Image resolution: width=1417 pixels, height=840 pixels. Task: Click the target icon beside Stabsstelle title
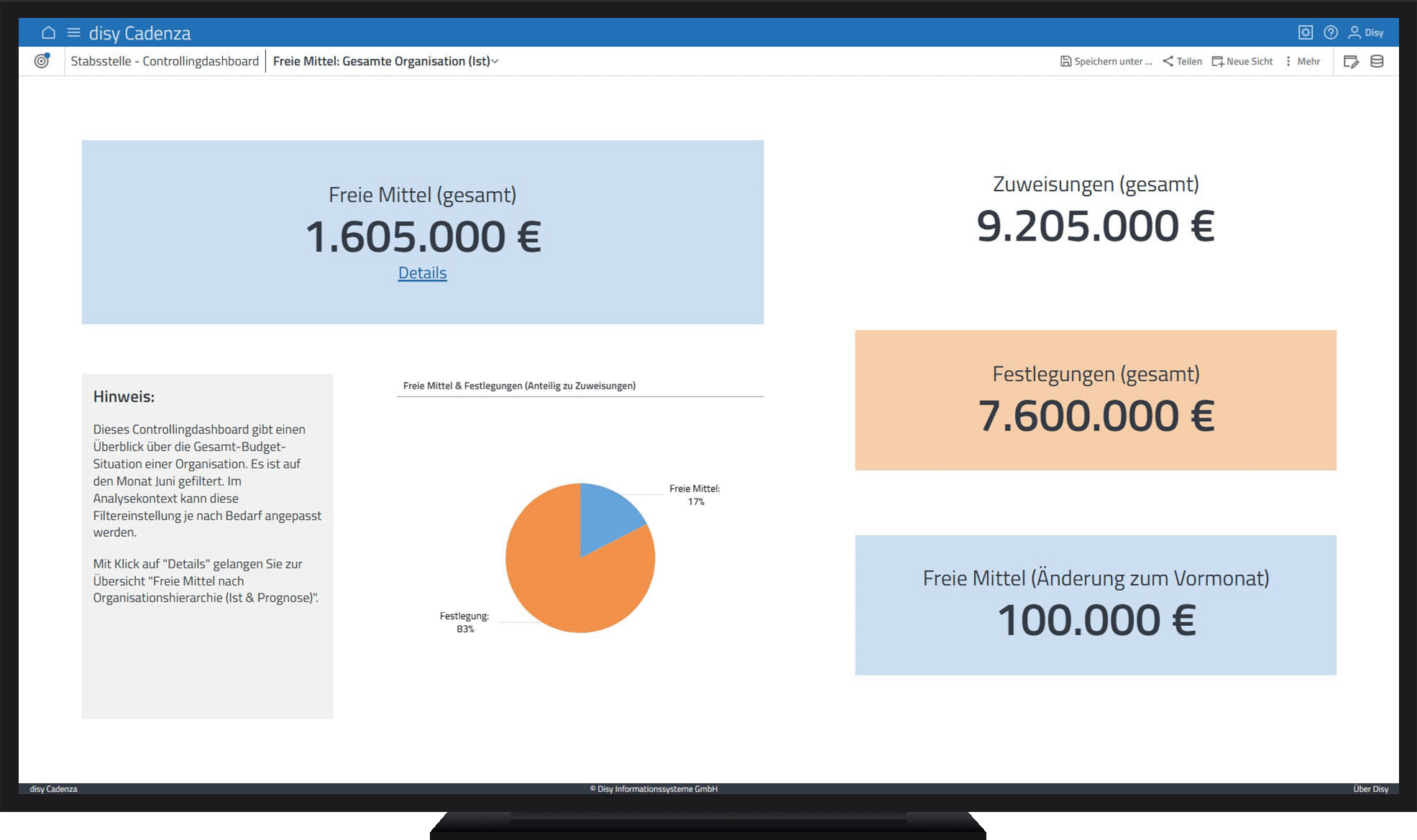point(42,61)
